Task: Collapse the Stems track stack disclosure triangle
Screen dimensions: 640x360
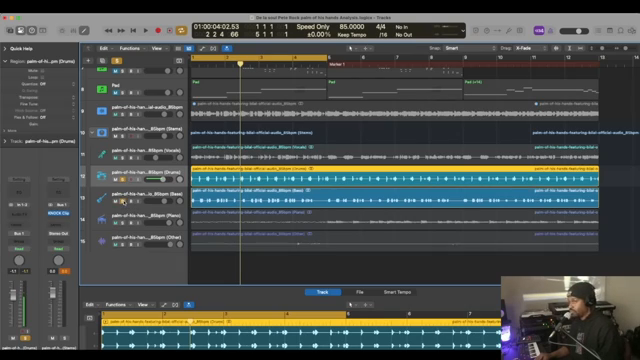Action: tap(92, 133)
